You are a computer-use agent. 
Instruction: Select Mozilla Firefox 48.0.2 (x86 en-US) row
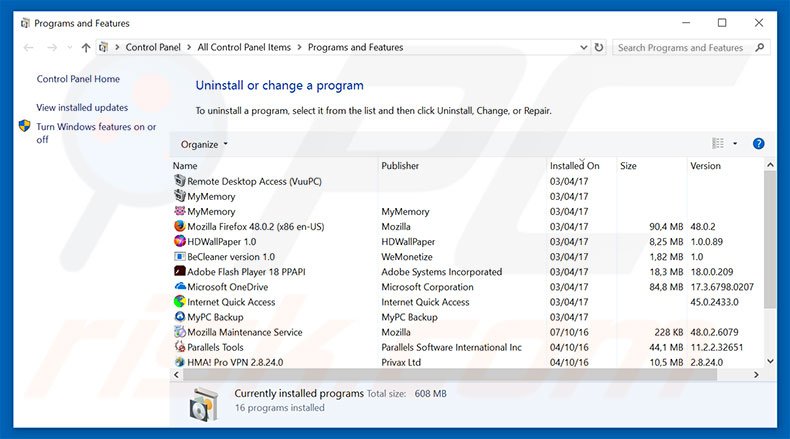coord(469,226)
